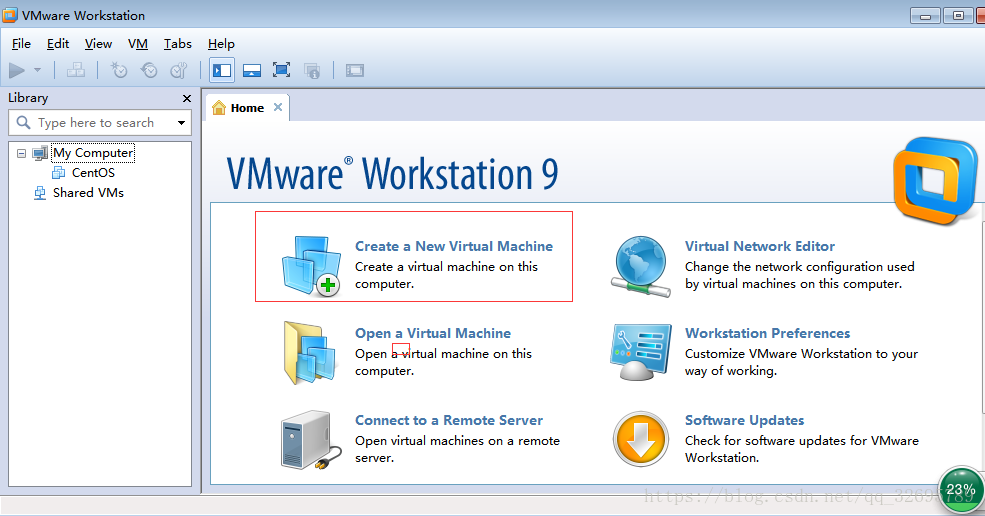Click the remote server tower icon
Screen dimensions: 985x516
[x=310, y=440]
